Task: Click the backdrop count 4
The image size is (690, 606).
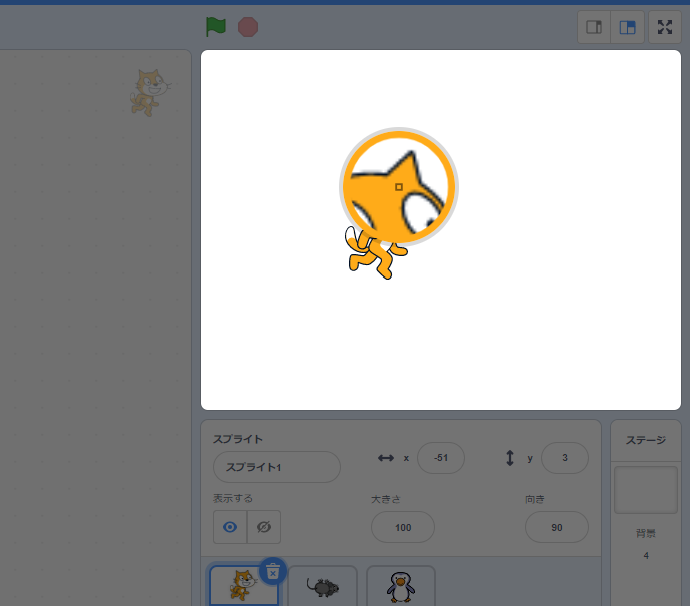Action: [646, 555]
